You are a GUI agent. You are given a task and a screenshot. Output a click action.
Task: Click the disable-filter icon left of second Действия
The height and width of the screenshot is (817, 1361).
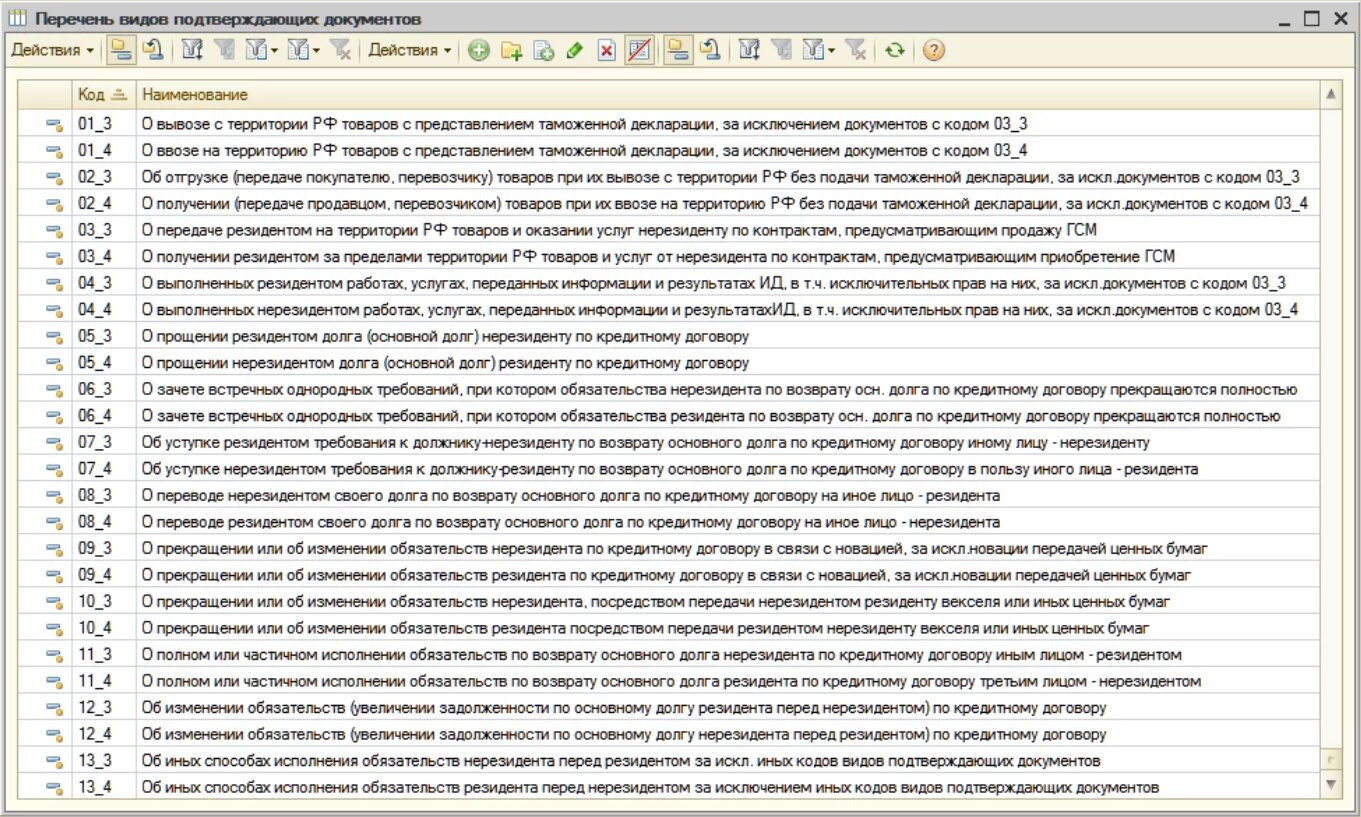(341, 50)
